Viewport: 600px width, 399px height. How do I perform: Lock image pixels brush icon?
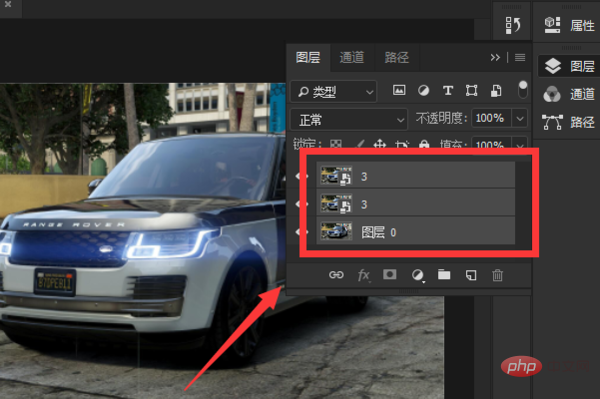359,144
